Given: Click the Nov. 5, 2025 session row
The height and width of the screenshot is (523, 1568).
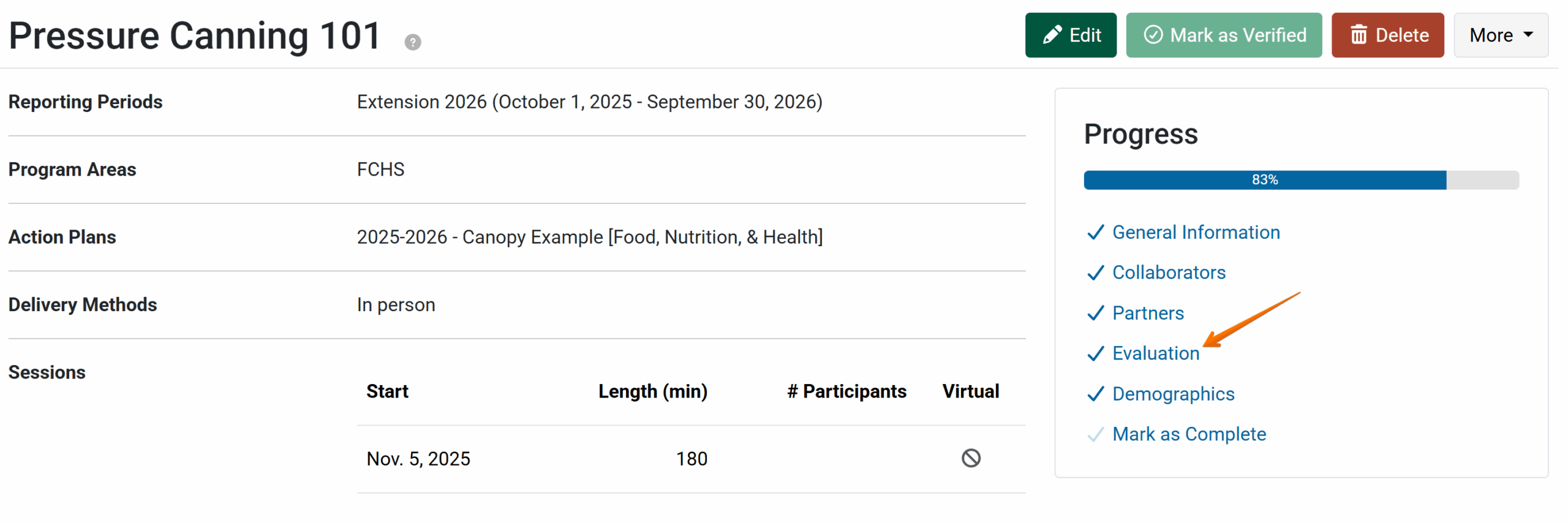Looking at the screenshot, I should point(418,459).
